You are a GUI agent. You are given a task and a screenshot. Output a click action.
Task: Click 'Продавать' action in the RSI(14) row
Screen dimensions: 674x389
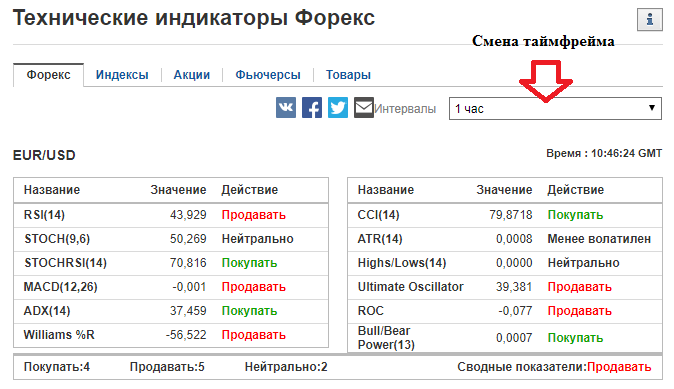(x=254, y=214)
